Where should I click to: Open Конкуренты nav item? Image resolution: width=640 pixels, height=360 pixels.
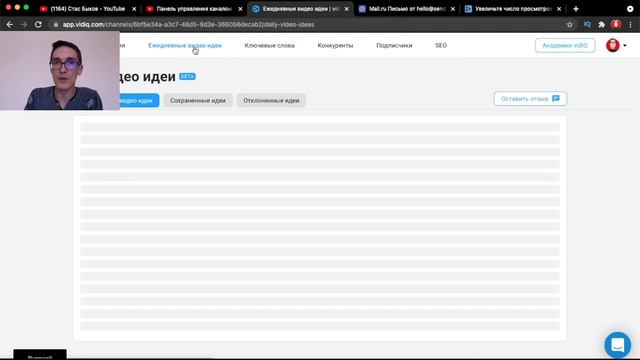pyautogui.click(x=335, y=45)
